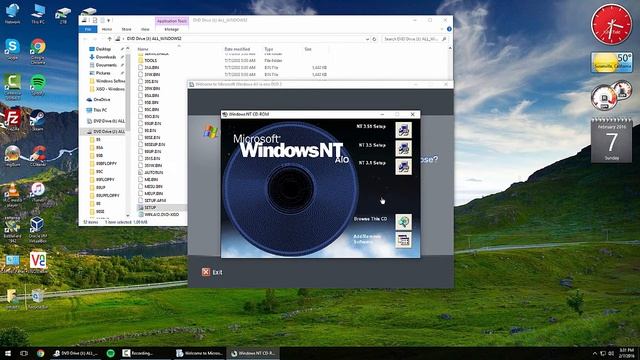Open the CCleaner desktop shortcut
The height and width of the screenshot is (360, 640).
[x=38, y=156]
